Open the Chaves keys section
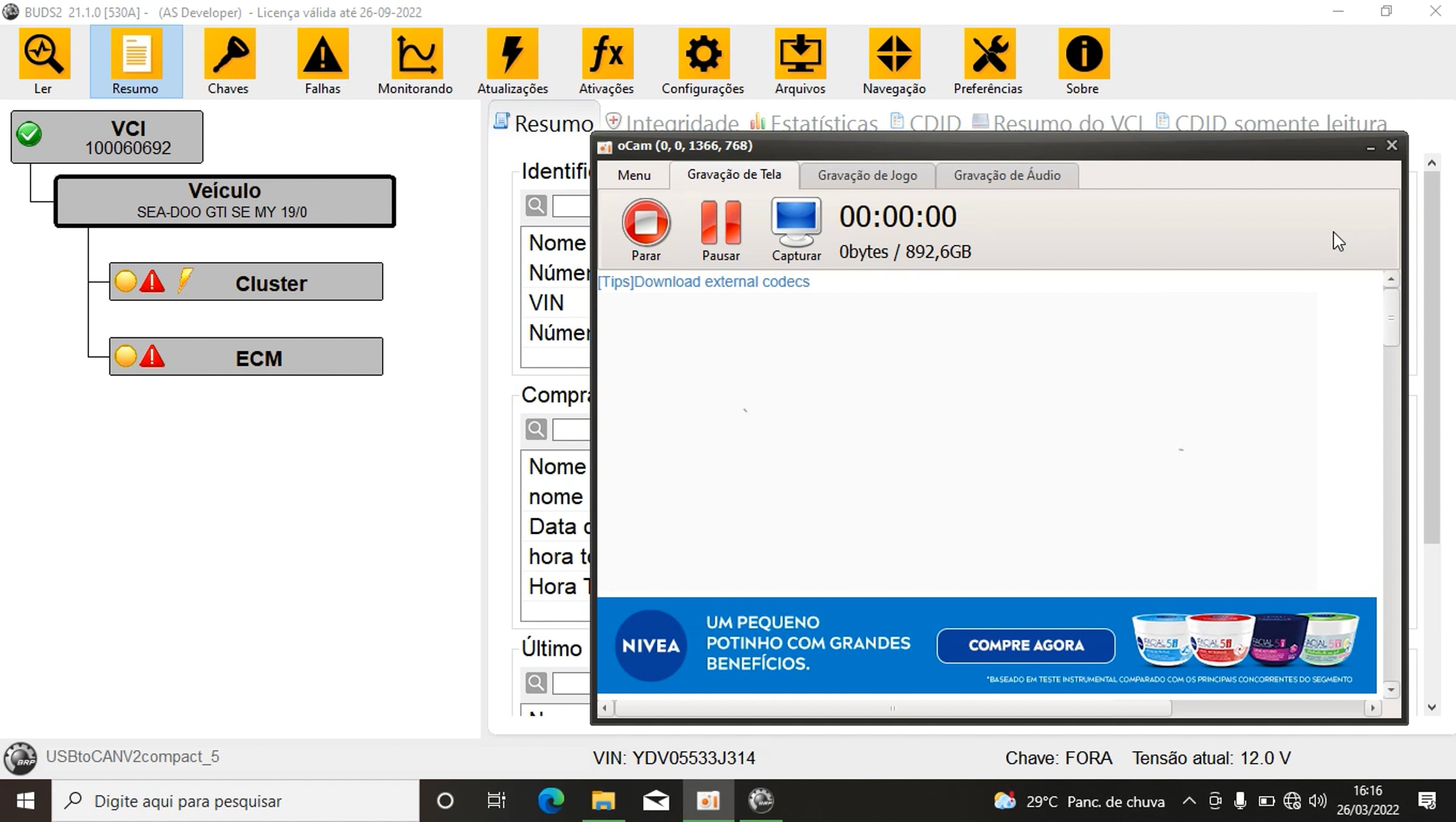This screenshot has height=822, width=1456. coord(228,61)
